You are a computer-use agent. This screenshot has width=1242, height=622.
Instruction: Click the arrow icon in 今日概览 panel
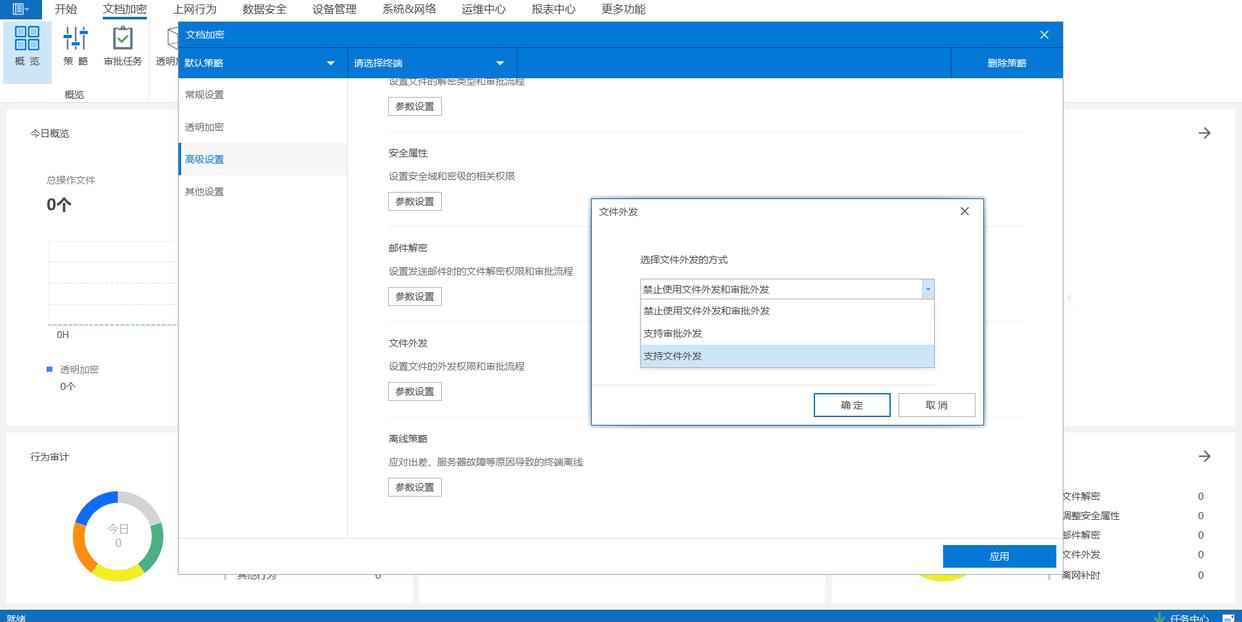pyautogui.click(x=1204, y=133)
